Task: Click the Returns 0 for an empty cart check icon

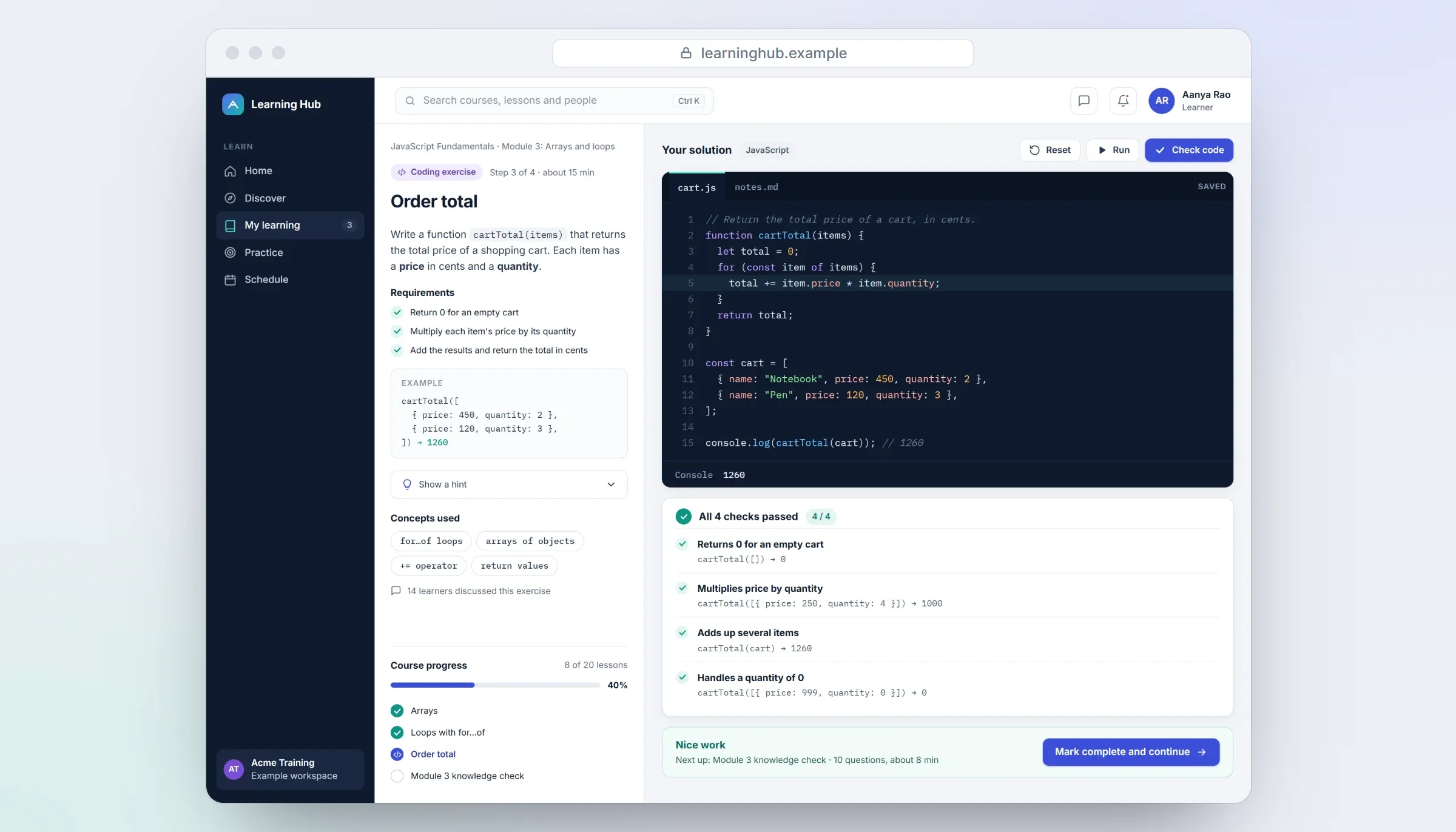Action: pyautogui.click(x=682, y=544)
